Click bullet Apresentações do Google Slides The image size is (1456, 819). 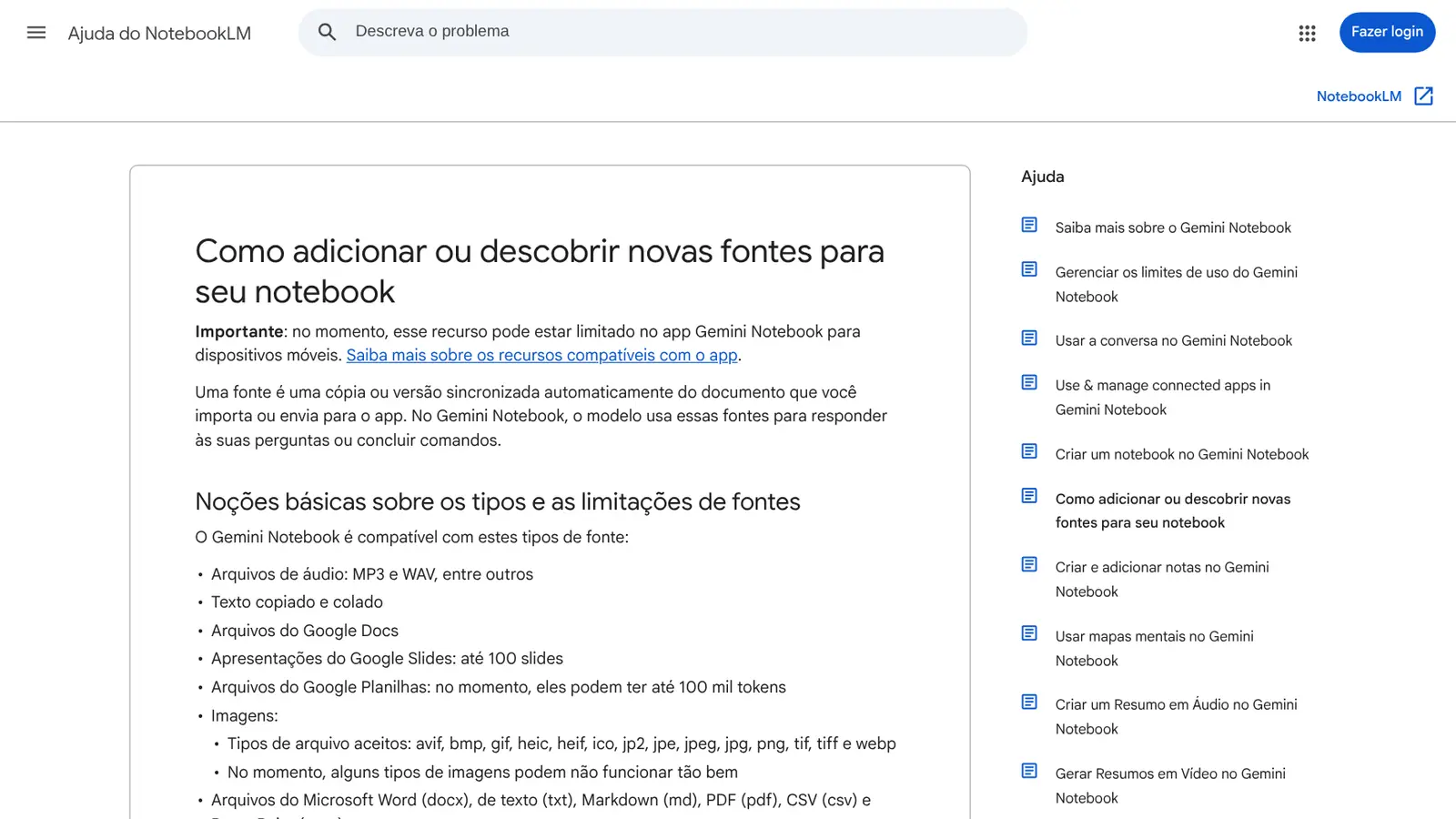click(387, 659)
